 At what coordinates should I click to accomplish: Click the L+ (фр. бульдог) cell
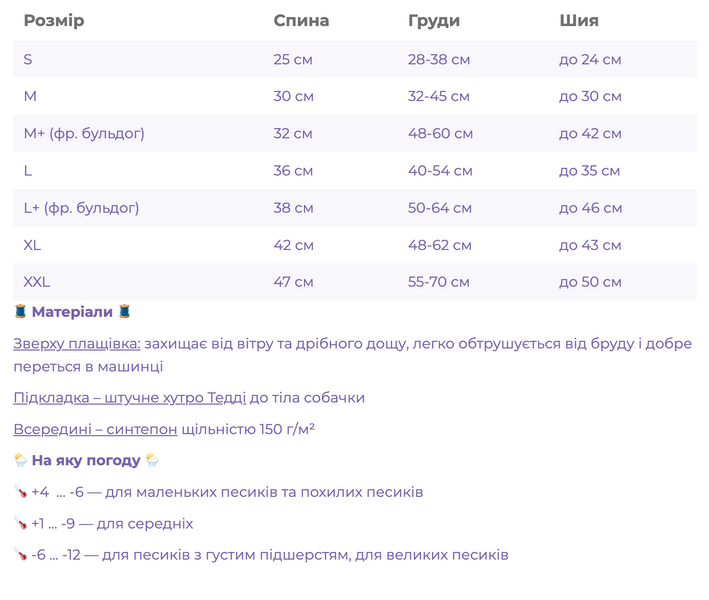click(x=81, y=208)
